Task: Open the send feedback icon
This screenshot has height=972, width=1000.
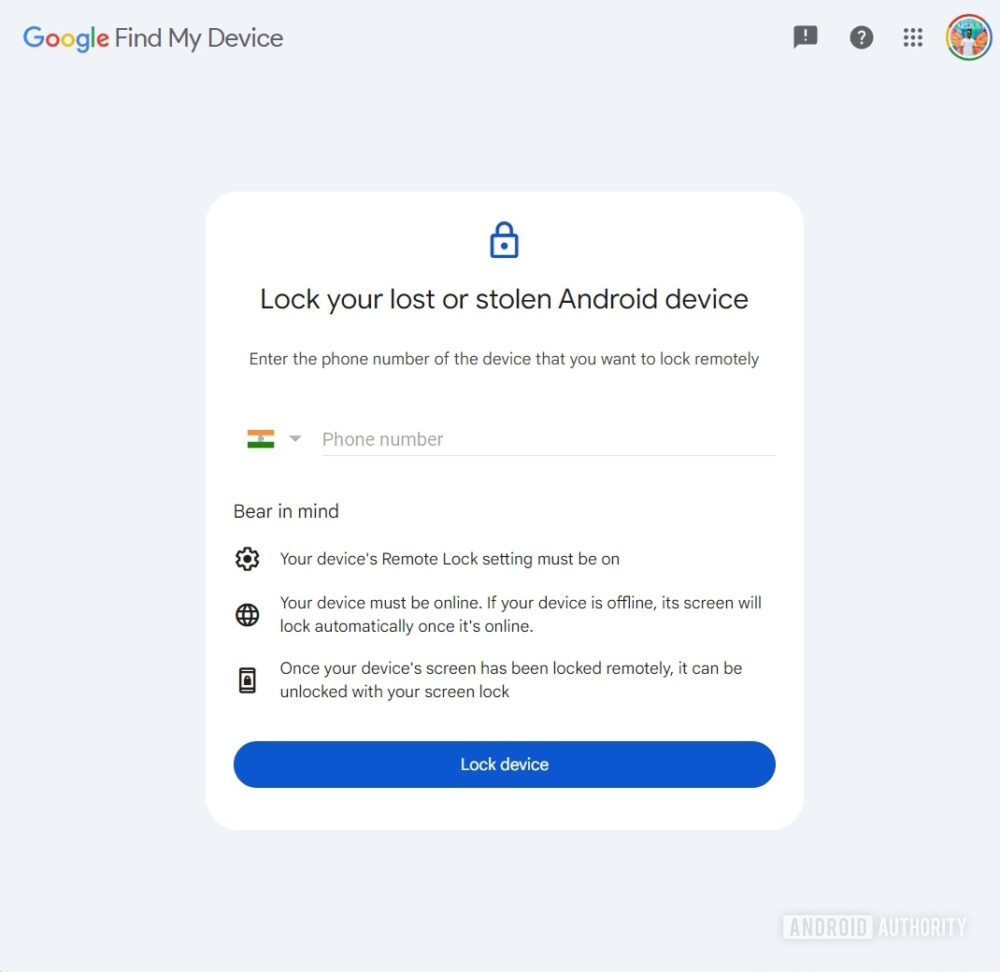Action: (x=805, y=37)
